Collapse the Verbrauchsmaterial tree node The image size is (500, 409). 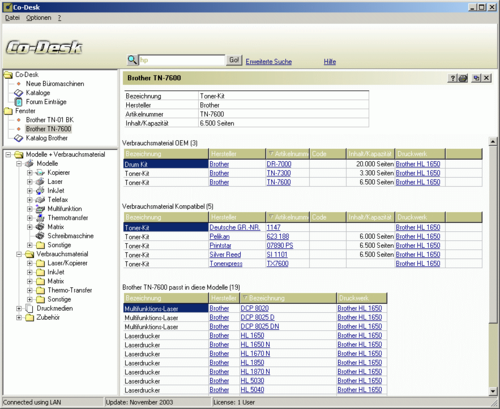tap(19, 254)
